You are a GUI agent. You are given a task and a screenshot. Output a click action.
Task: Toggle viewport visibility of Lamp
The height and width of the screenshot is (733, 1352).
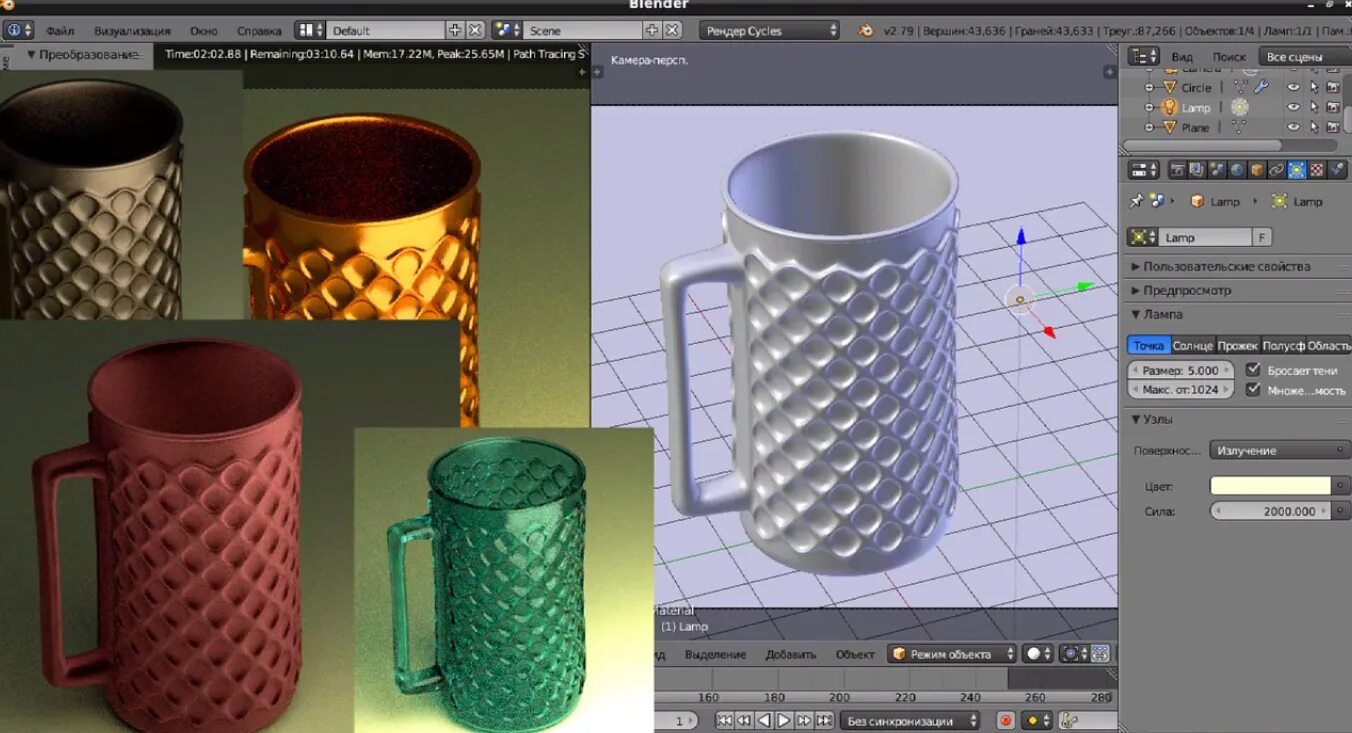(1293, 107)
